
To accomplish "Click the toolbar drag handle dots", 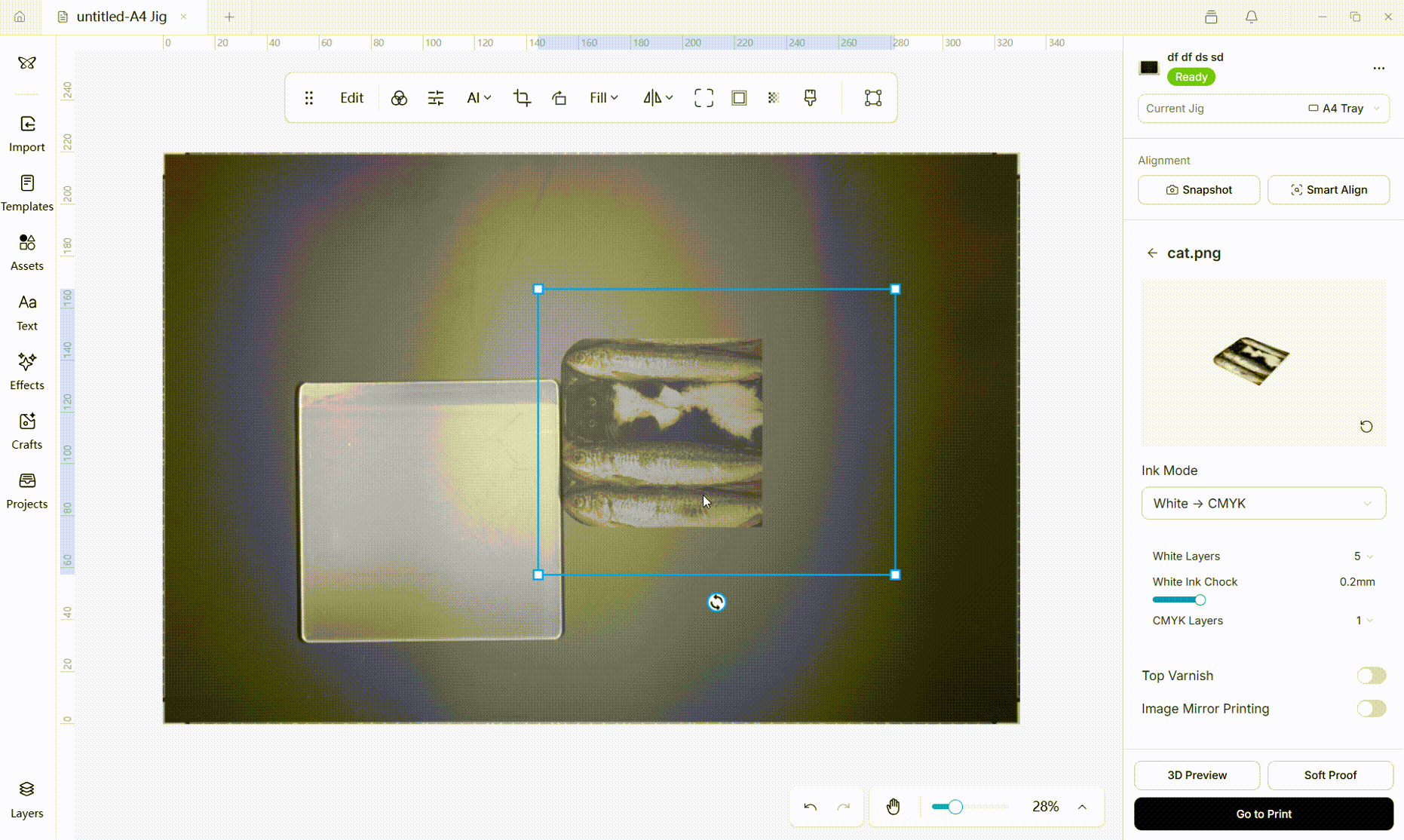I will click(309, 98).
